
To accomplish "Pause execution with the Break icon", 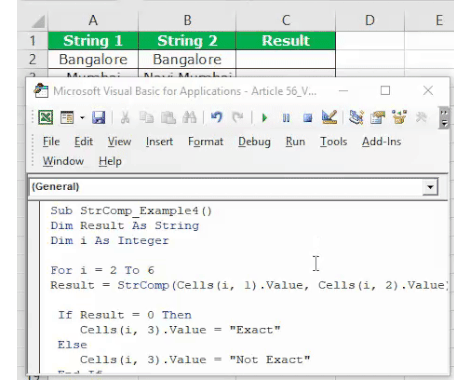I will [x=286, y=118].
